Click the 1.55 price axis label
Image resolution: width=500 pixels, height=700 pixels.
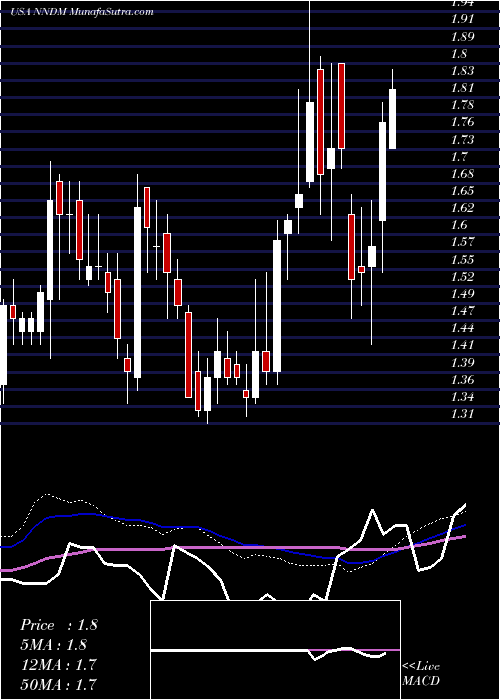tap(461, 260)
